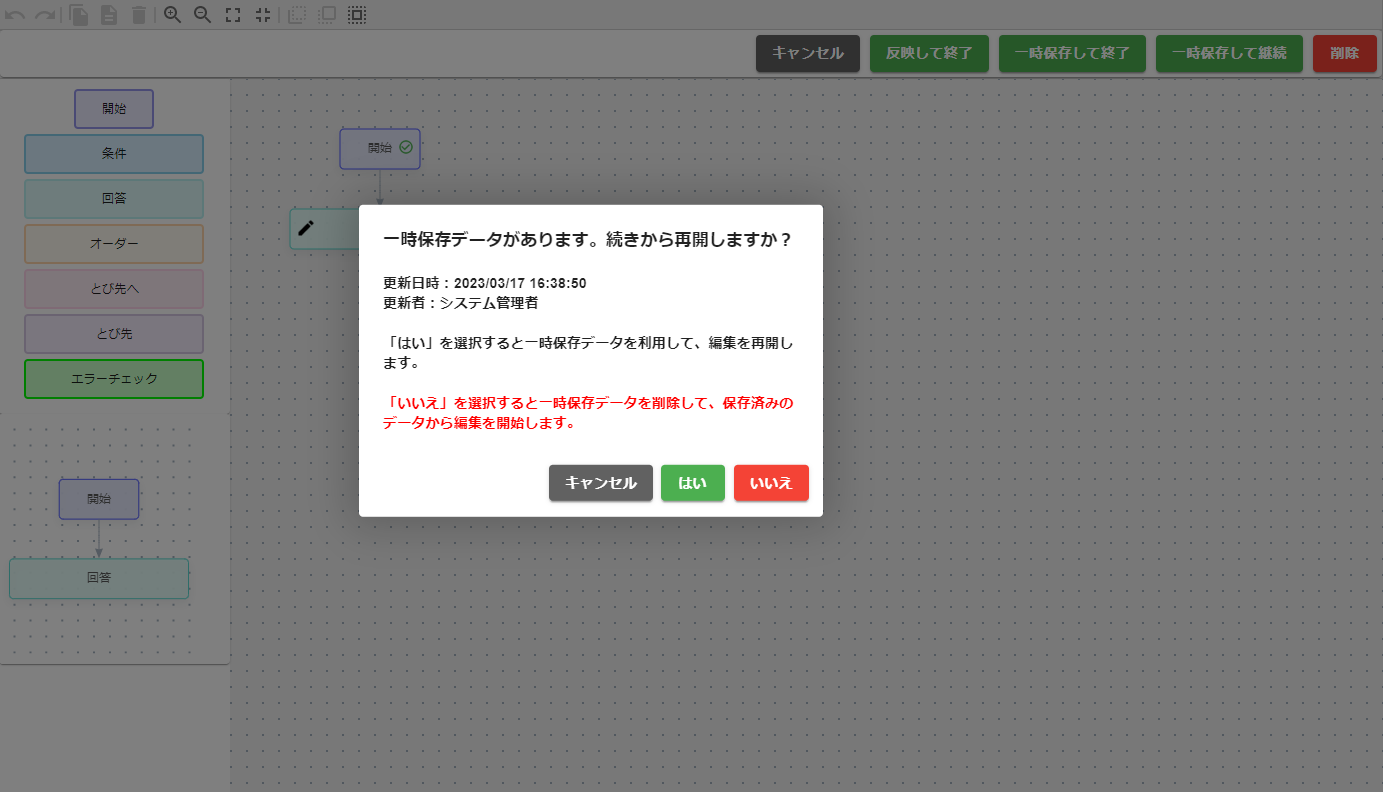The height and width of the screenshot is (792, 1383).
Task: Select the 条件 node in palette
Action: [114, 154]
